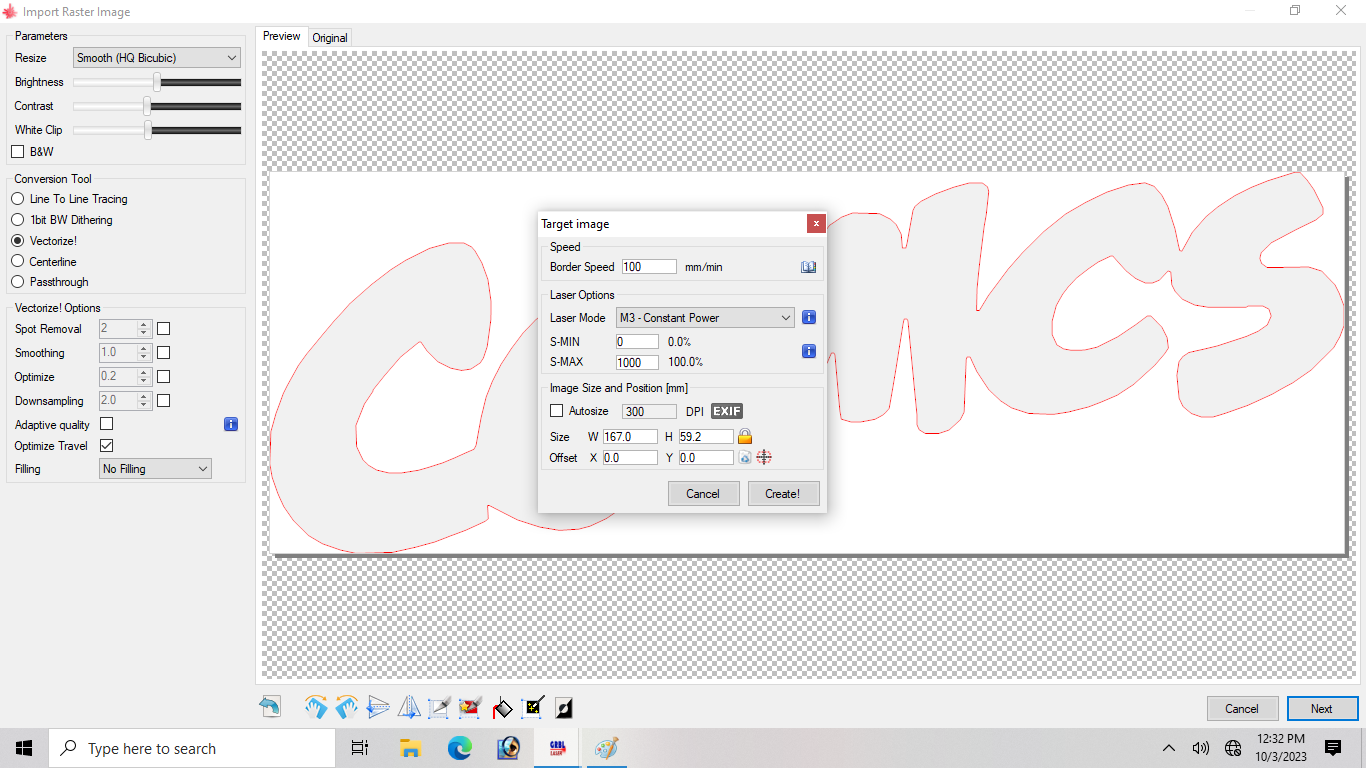Launch Microsoft Edge from the taskbar
The width and height of the screenshot is (1366, 768).
tap(459, 748)
